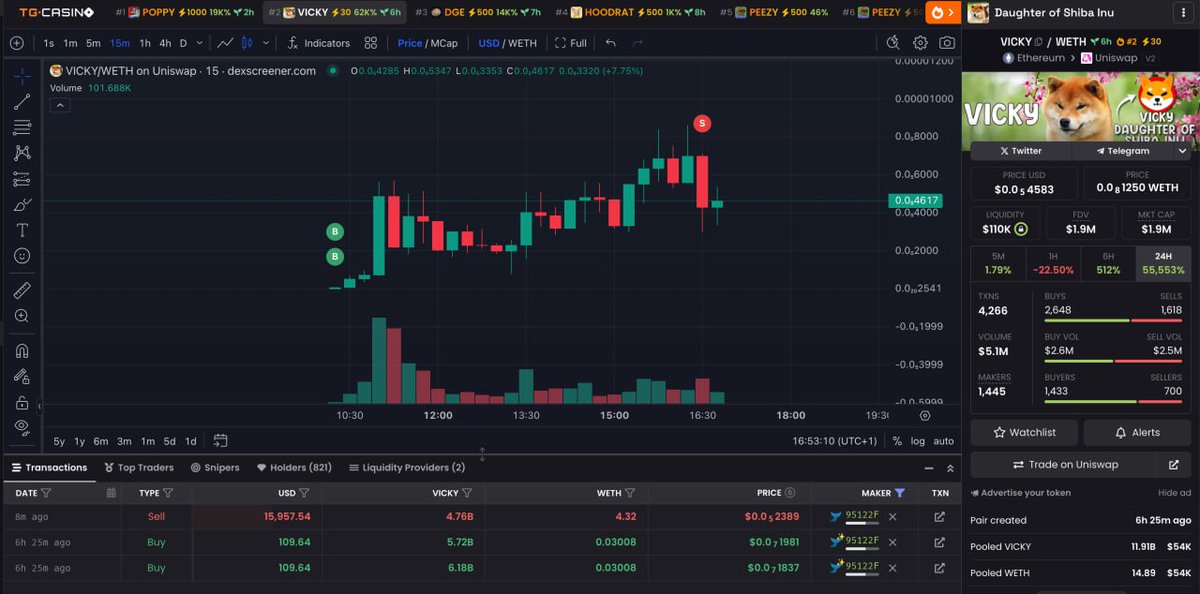This screenshot has width=1200, height=594.
Task: Toggle magnet mode for drawings
Action: [22, 351]
